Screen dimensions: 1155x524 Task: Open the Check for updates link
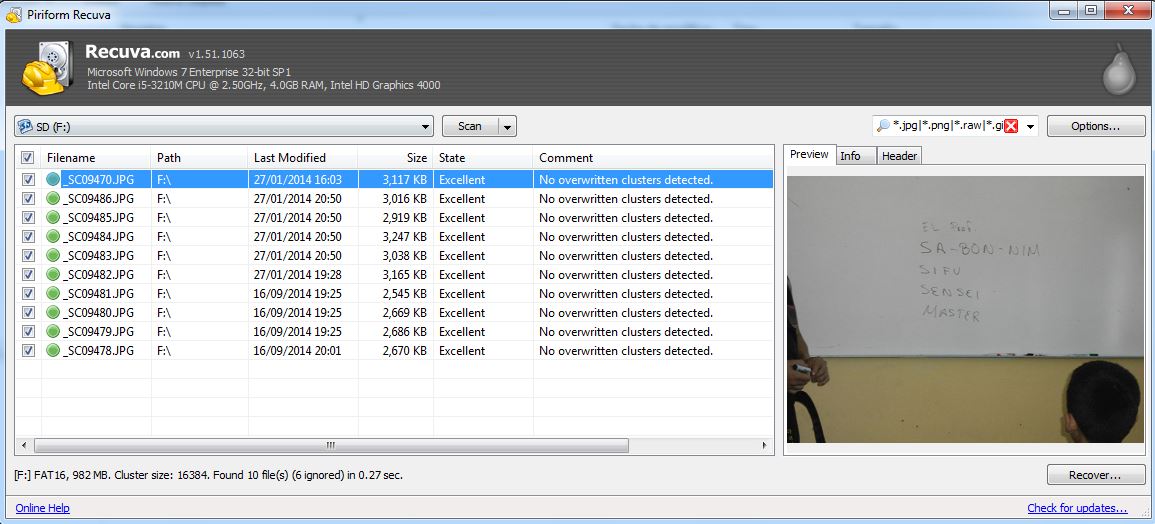point(1076,508)
